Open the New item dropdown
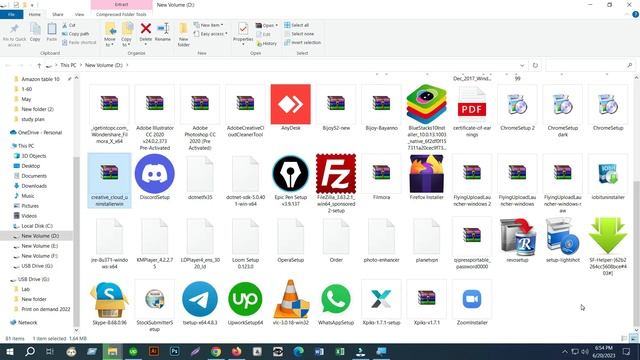This screenshot has width=640, height=360. tap(209, 25)
